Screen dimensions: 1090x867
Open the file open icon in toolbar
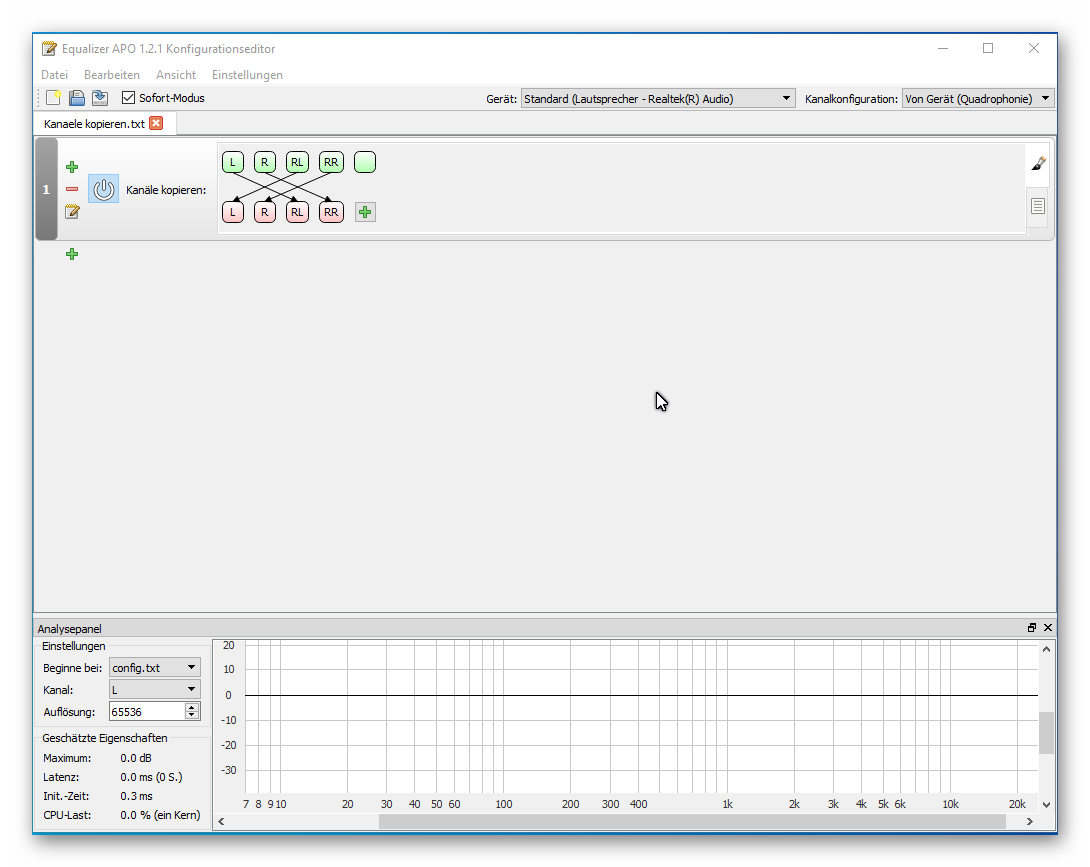point(77,97)
